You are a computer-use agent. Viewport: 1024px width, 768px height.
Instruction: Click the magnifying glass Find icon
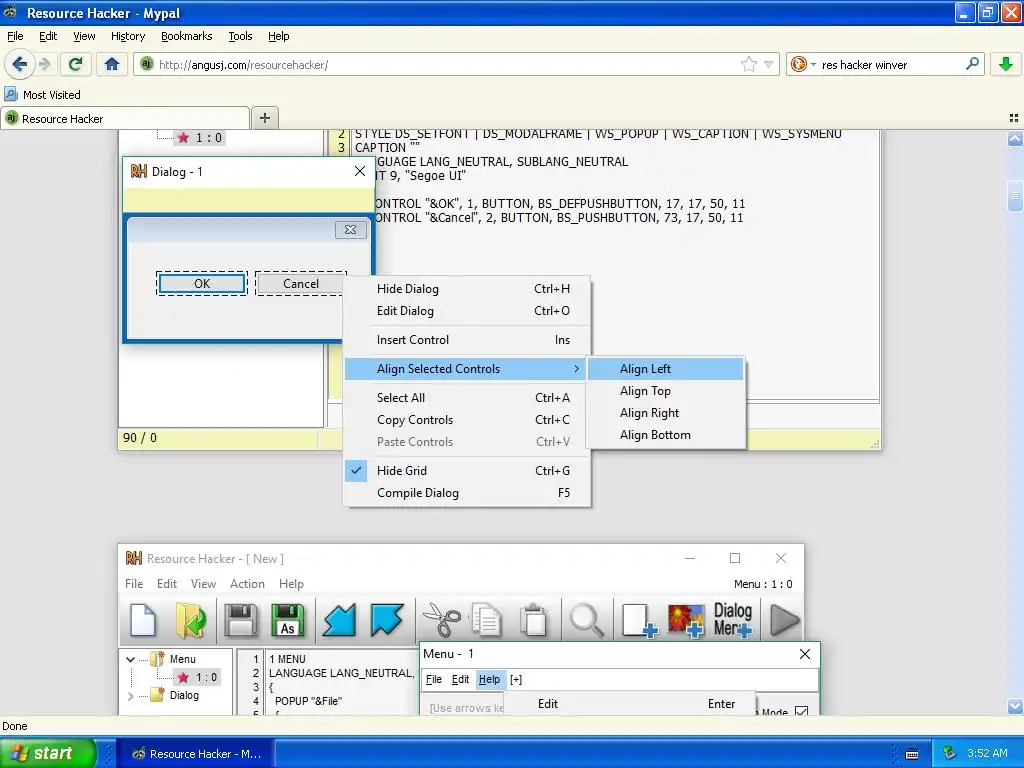click(x=586, y=620)
